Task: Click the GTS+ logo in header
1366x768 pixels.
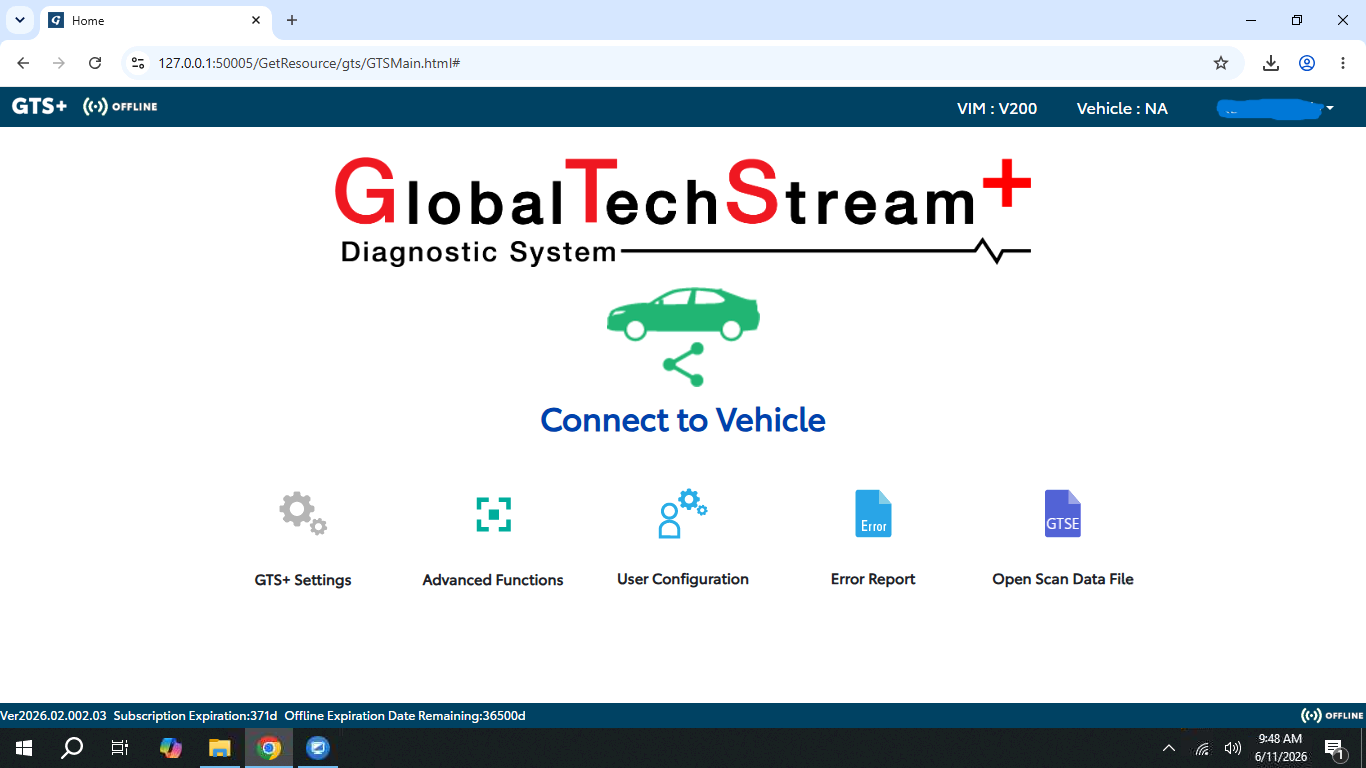Action: coord(40,107)
